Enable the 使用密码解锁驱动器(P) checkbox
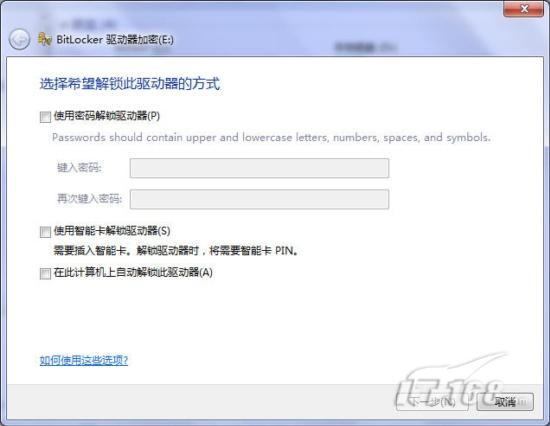This screenshot has height=426, width=550. point(45,117)
